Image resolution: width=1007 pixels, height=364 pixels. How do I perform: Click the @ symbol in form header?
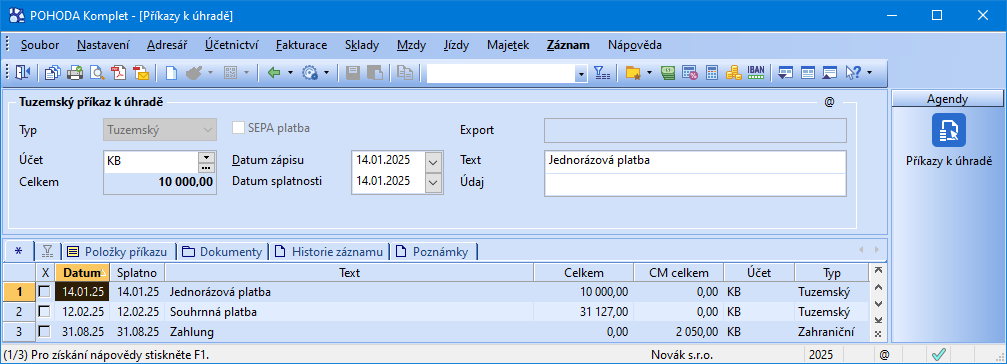pyautogui.click(x=828, y=102)
